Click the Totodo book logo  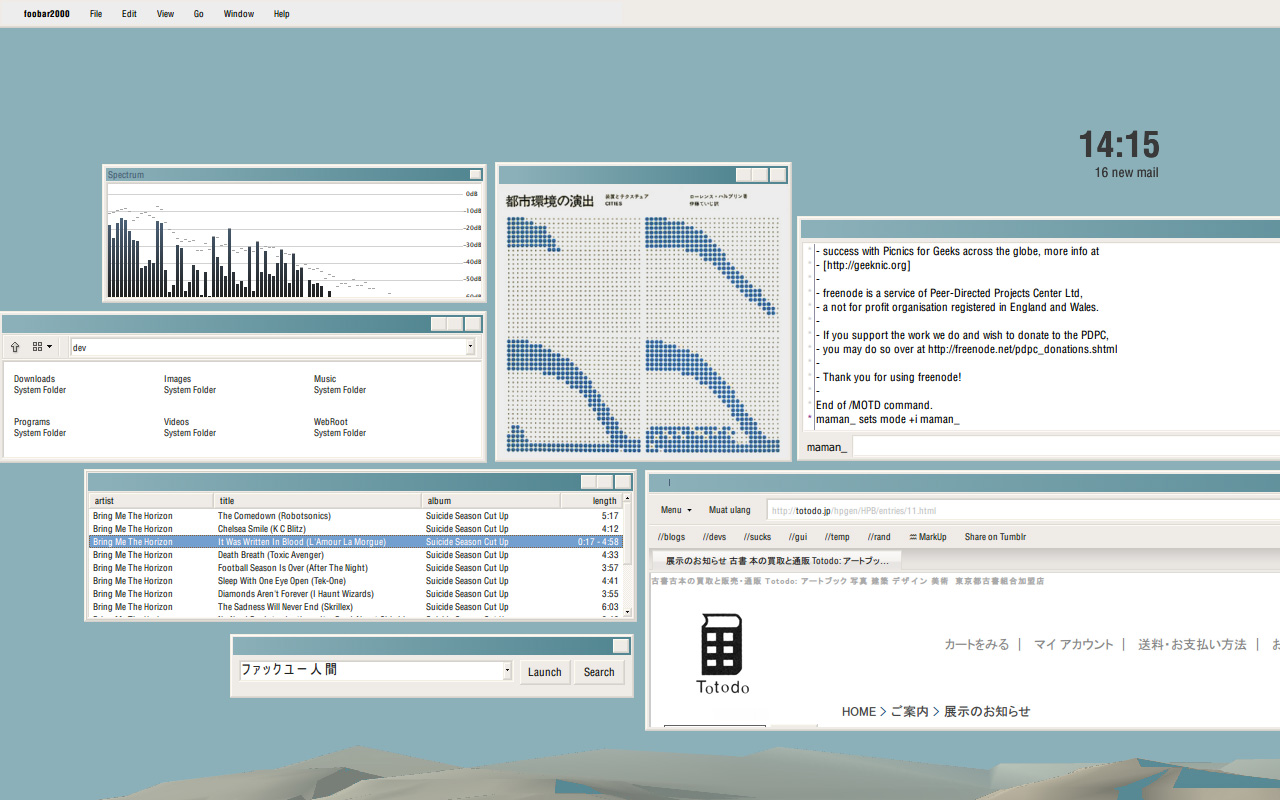point(722,653)
